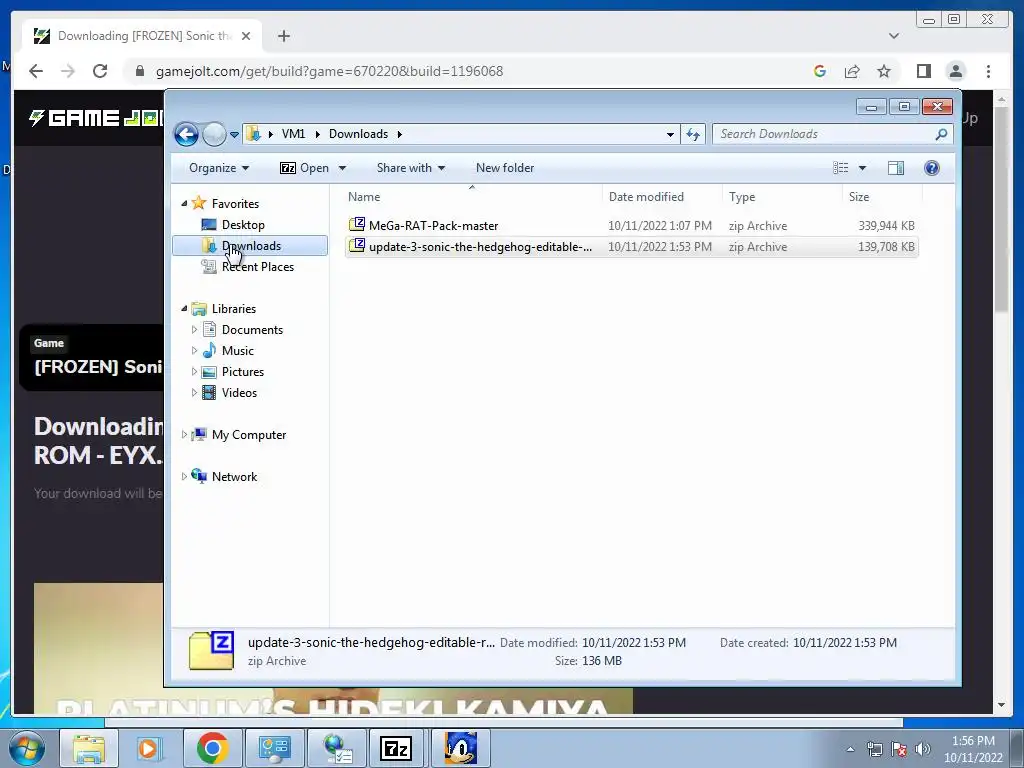The height and width of the screenshot is (768, 1024).
Task: Select the Videos library
Action: click(x=239, y=392)
